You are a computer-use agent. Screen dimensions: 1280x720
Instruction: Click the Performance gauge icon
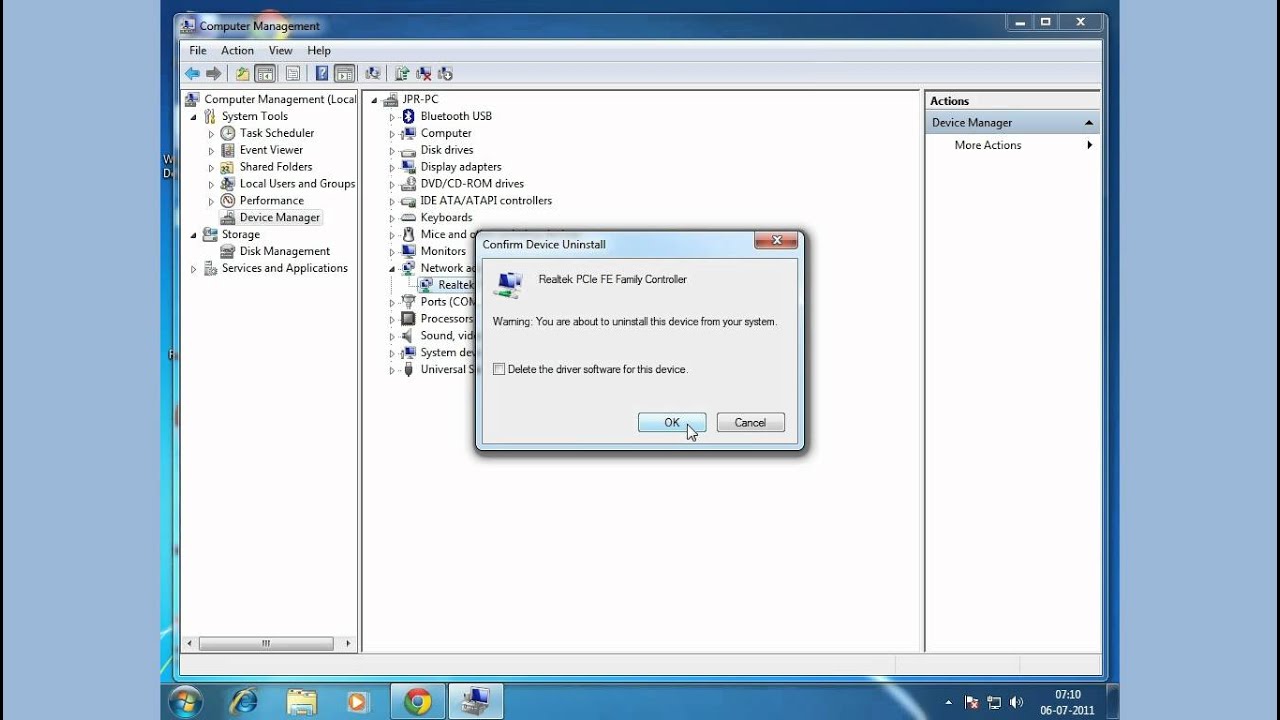pos(228,201)
